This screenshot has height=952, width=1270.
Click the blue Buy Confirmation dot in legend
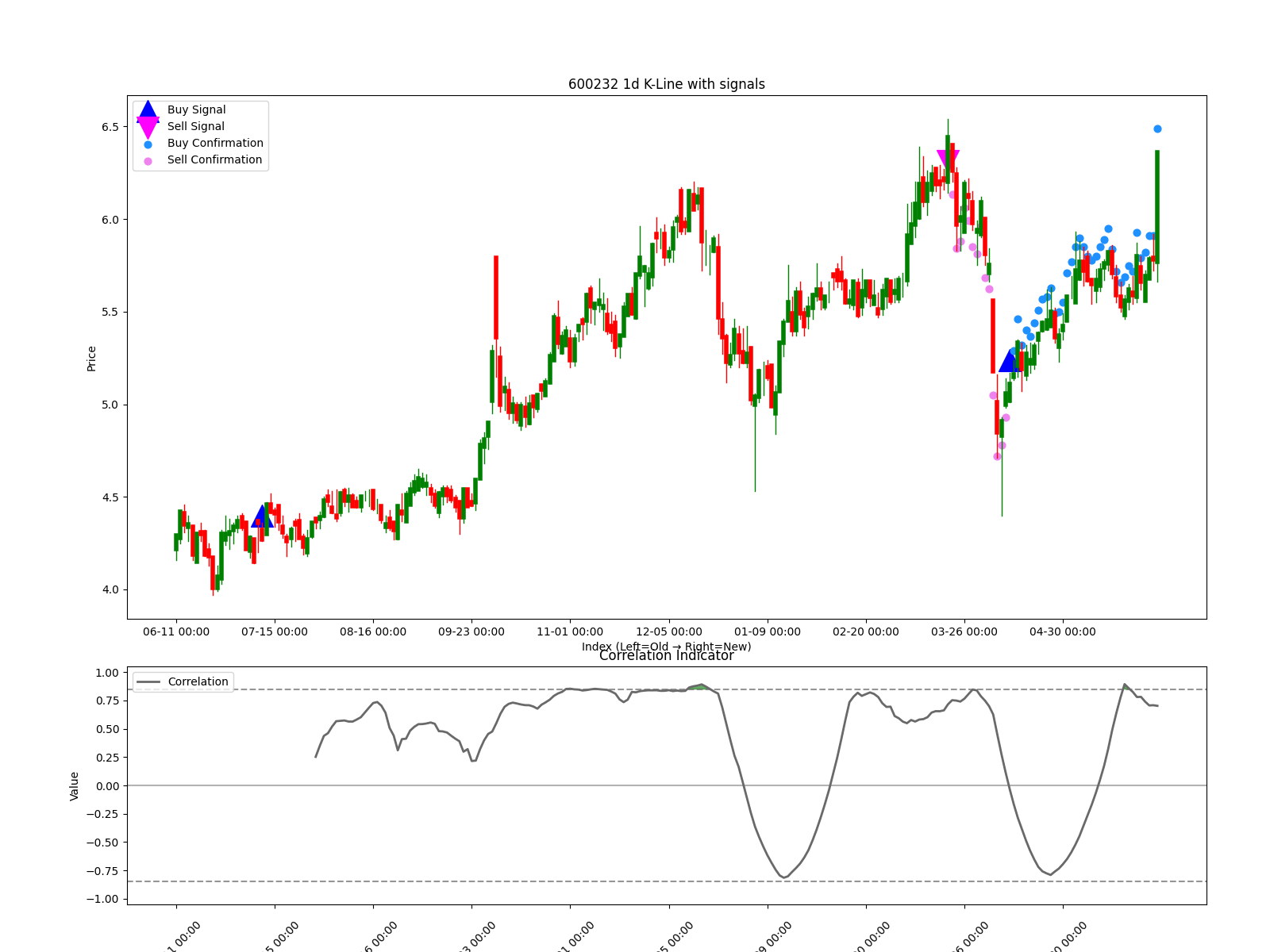point(148,144)
